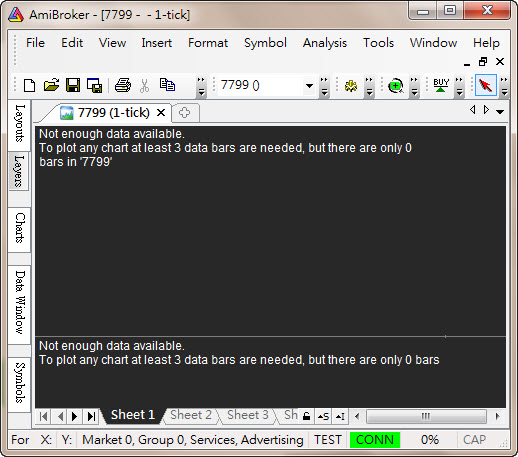Click the 0% status bar entry
Viewport: 518px width, 457px height.
point(429,440)
